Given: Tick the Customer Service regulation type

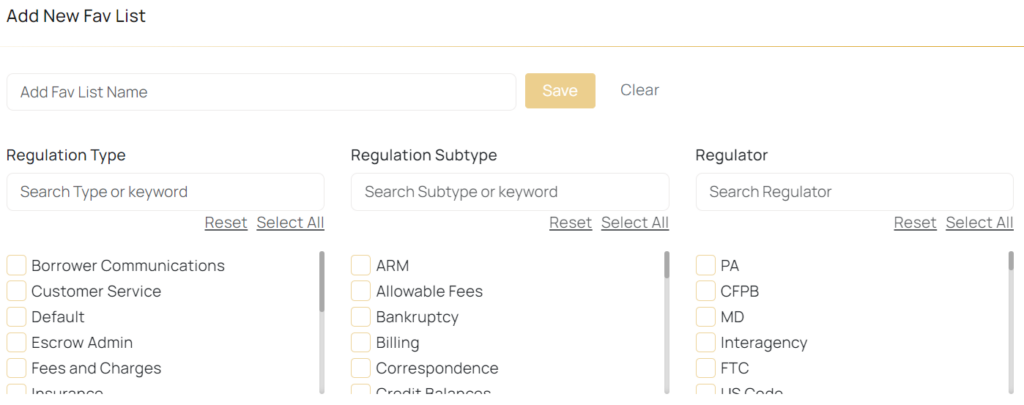Looking at the screenshot, I should pyautogui.click(x=17, y=292).
